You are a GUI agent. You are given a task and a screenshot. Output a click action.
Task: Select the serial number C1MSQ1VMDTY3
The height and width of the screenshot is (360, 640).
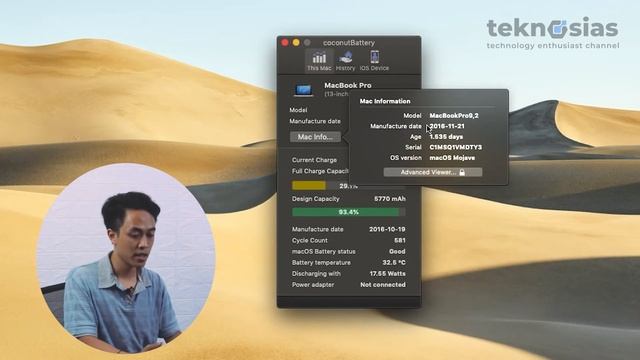click(456, 147)
